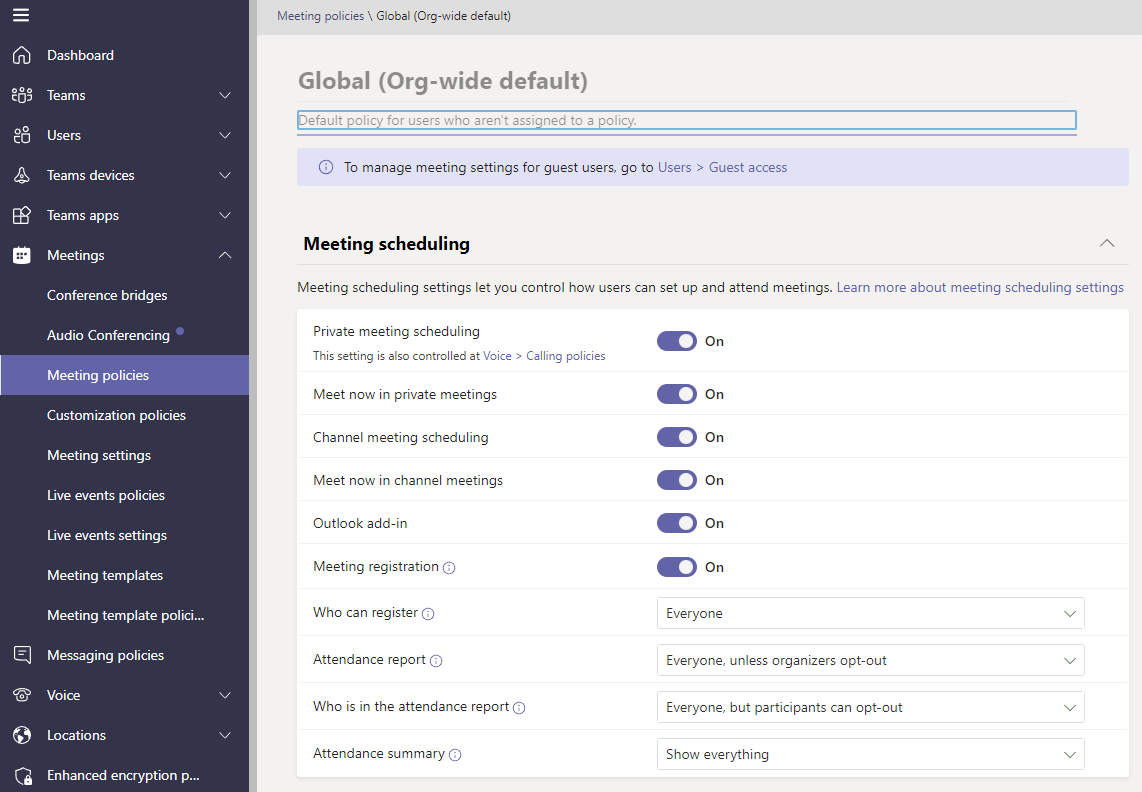Viewport: 1142px width, 792px height.
Task: Open the Who can register dropdown
Action: pos(870,613)
